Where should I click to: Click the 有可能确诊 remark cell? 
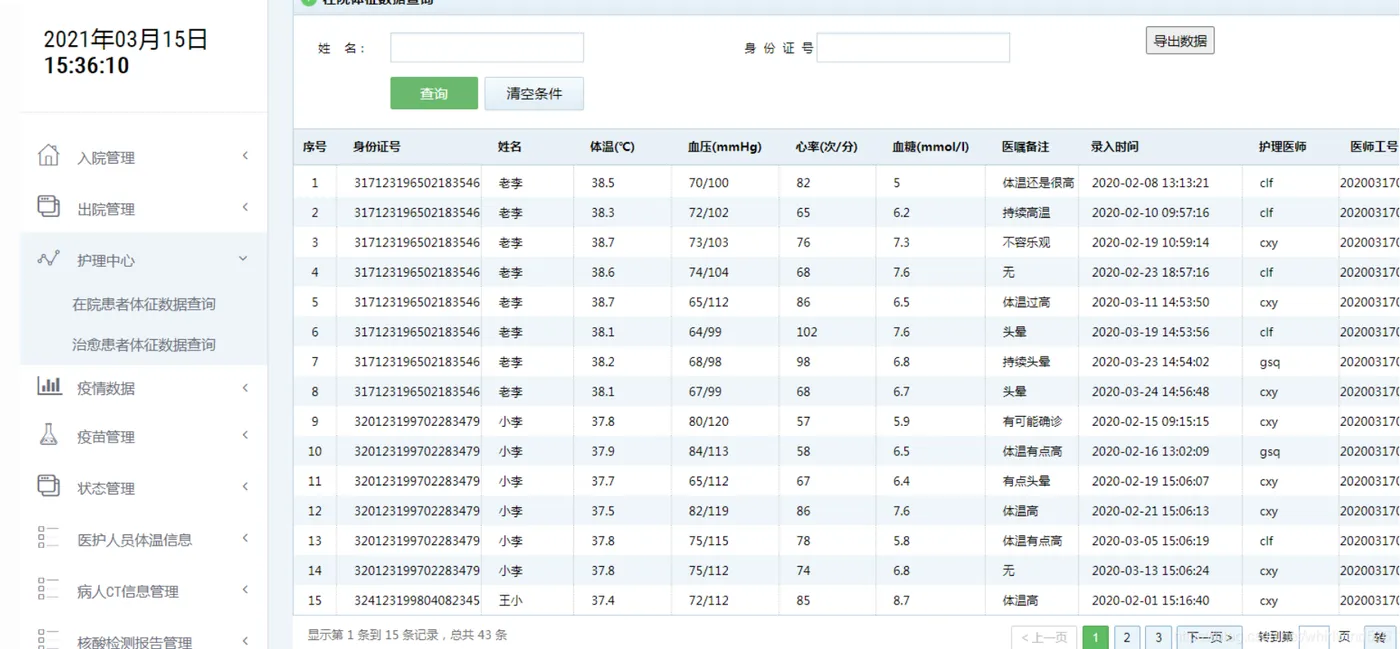click(x=1032, y=422)
